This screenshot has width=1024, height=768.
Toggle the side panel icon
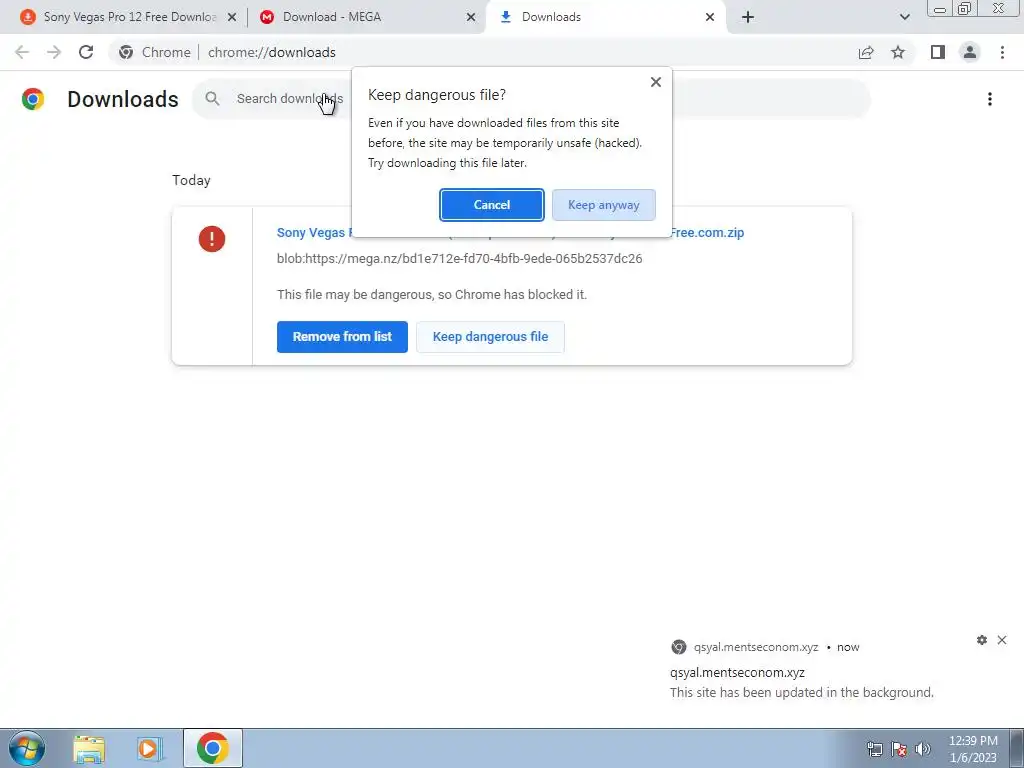point(938,52)
